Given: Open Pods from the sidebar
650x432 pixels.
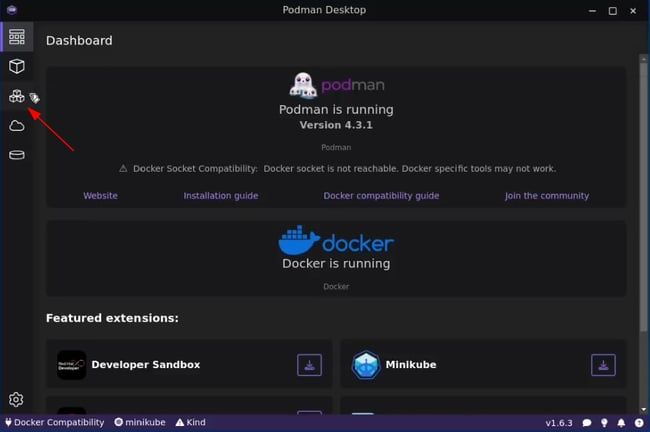Looking at the screenshot, I should click(16, 96).
